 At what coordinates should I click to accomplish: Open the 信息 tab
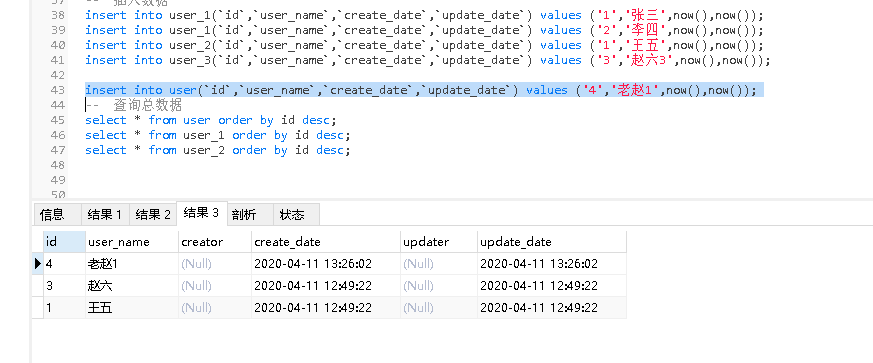(x=57, y=215)
